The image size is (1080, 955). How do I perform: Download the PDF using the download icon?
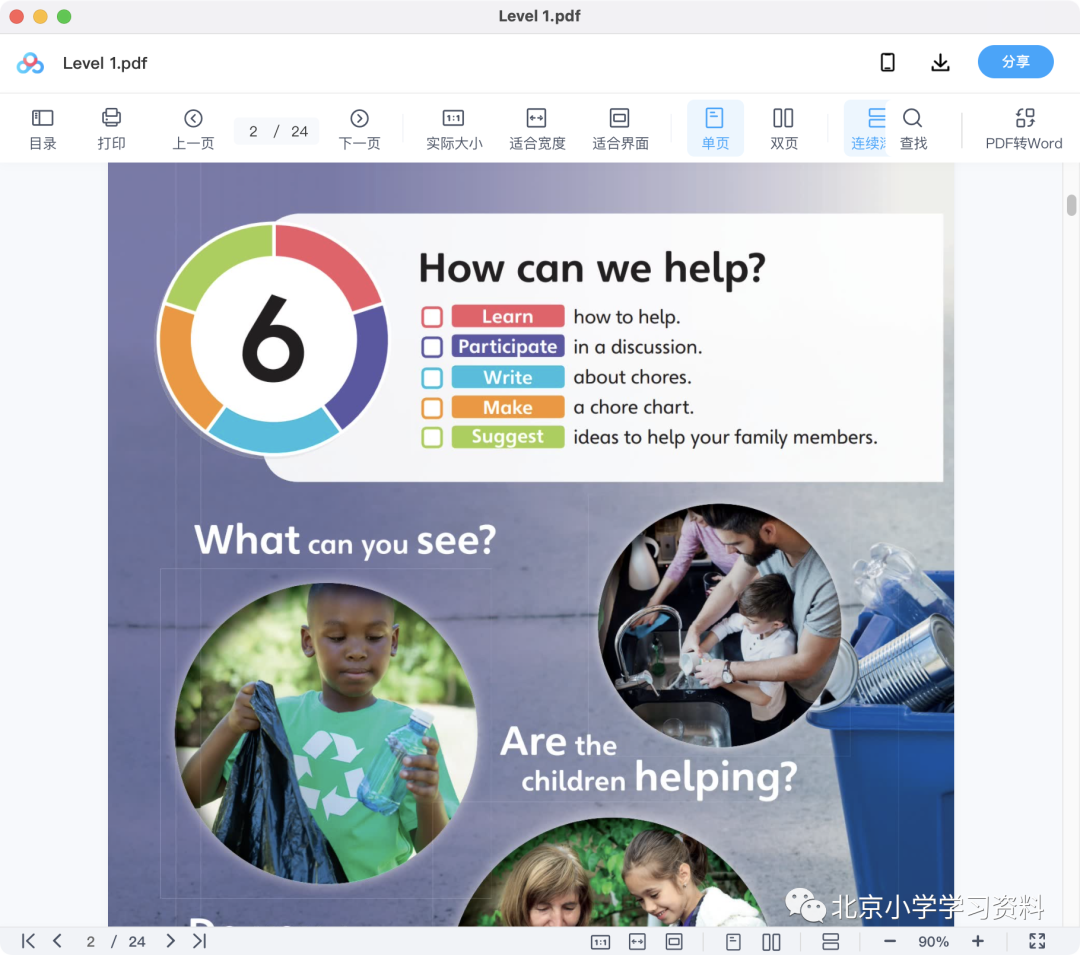pyautogui.click(x=940, y=63)
